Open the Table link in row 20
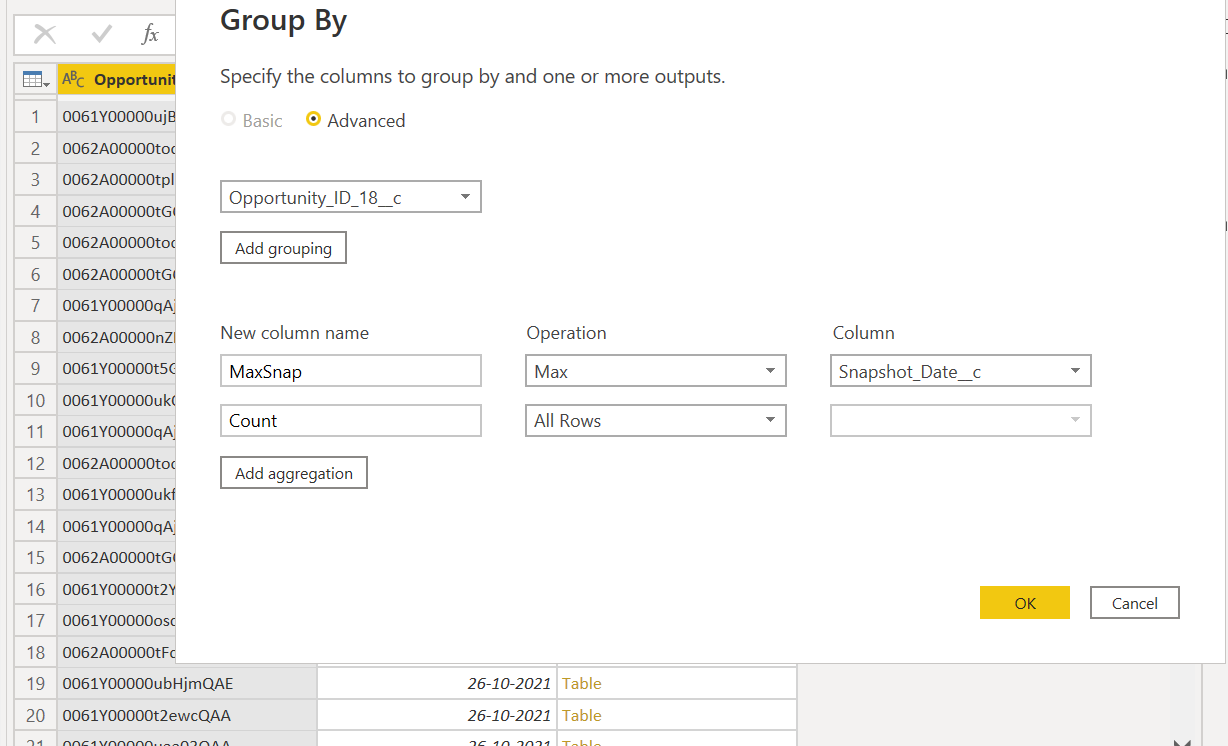 [x=582, y=715]
